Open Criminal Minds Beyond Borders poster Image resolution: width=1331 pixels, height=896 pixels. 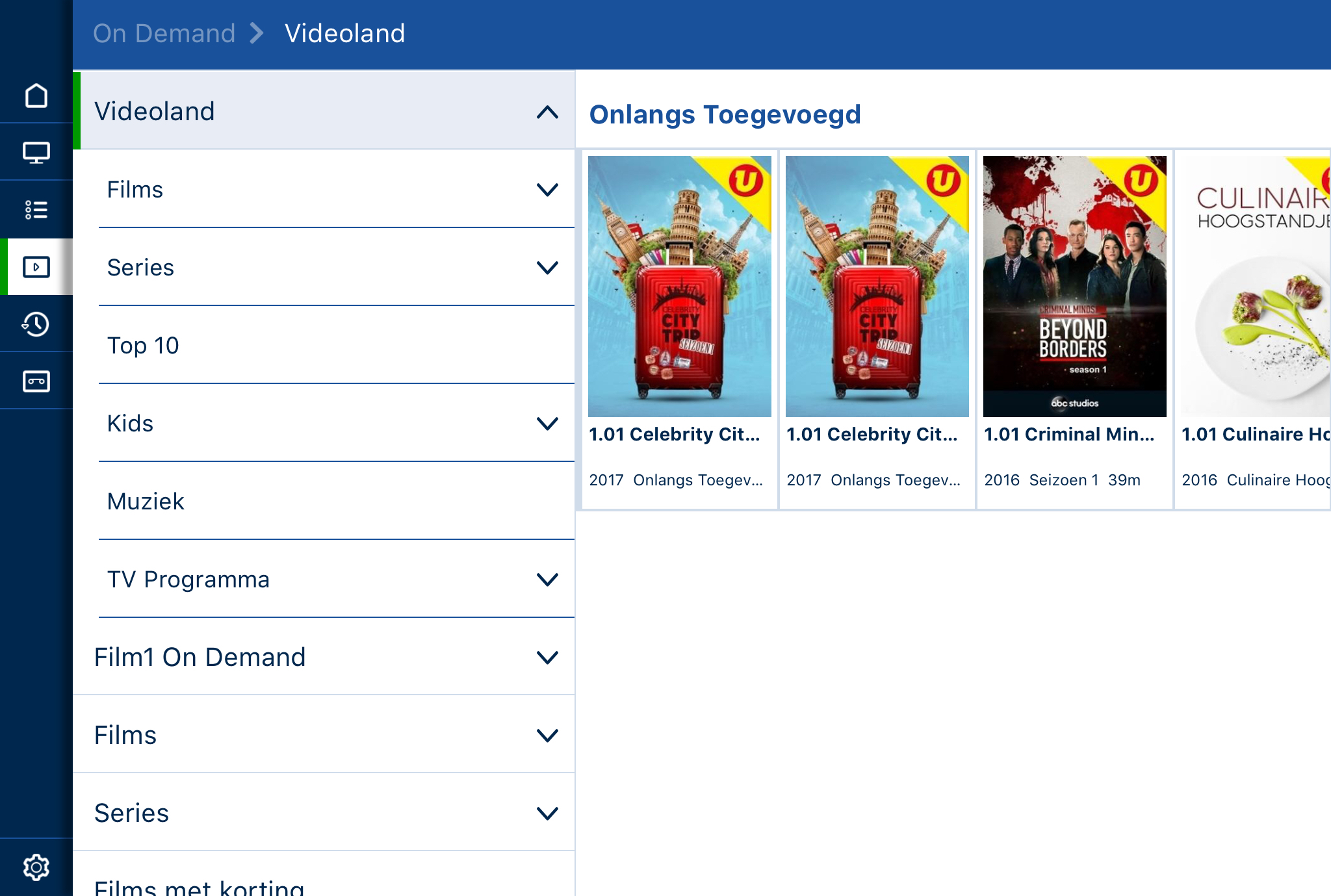point(1074,286)
